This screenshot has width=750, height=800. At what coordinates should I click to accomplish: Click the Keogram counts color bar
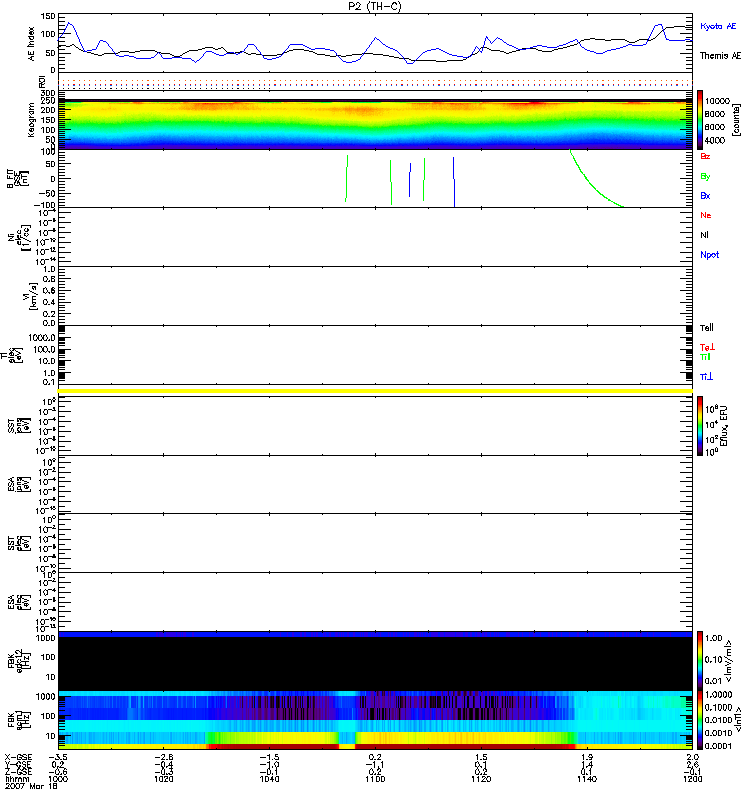(x=702, y=119)
